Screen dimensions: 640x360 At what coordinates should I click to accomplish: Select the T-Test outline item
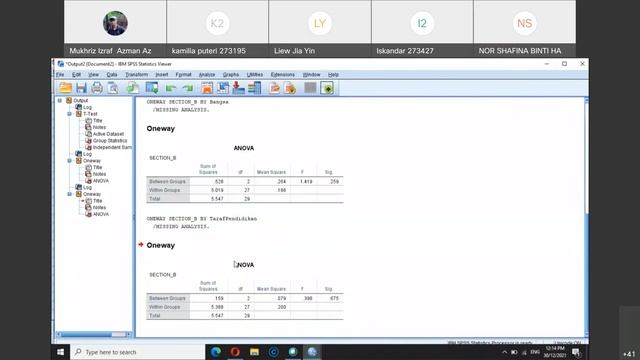tap(90, 114)
